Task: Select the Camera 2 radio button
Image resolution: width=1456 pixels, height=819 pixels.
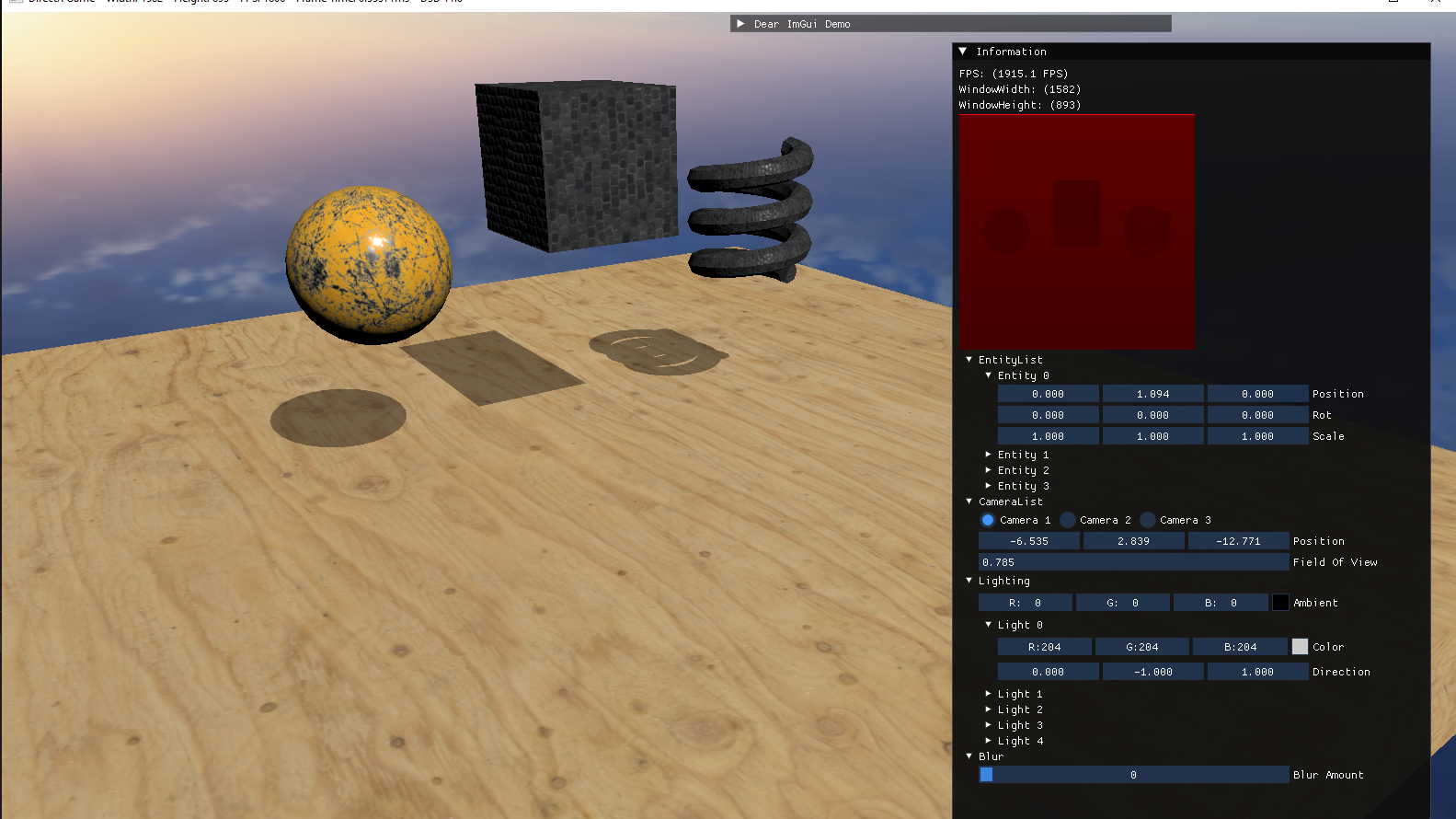Action: [x=1068, y=520]
